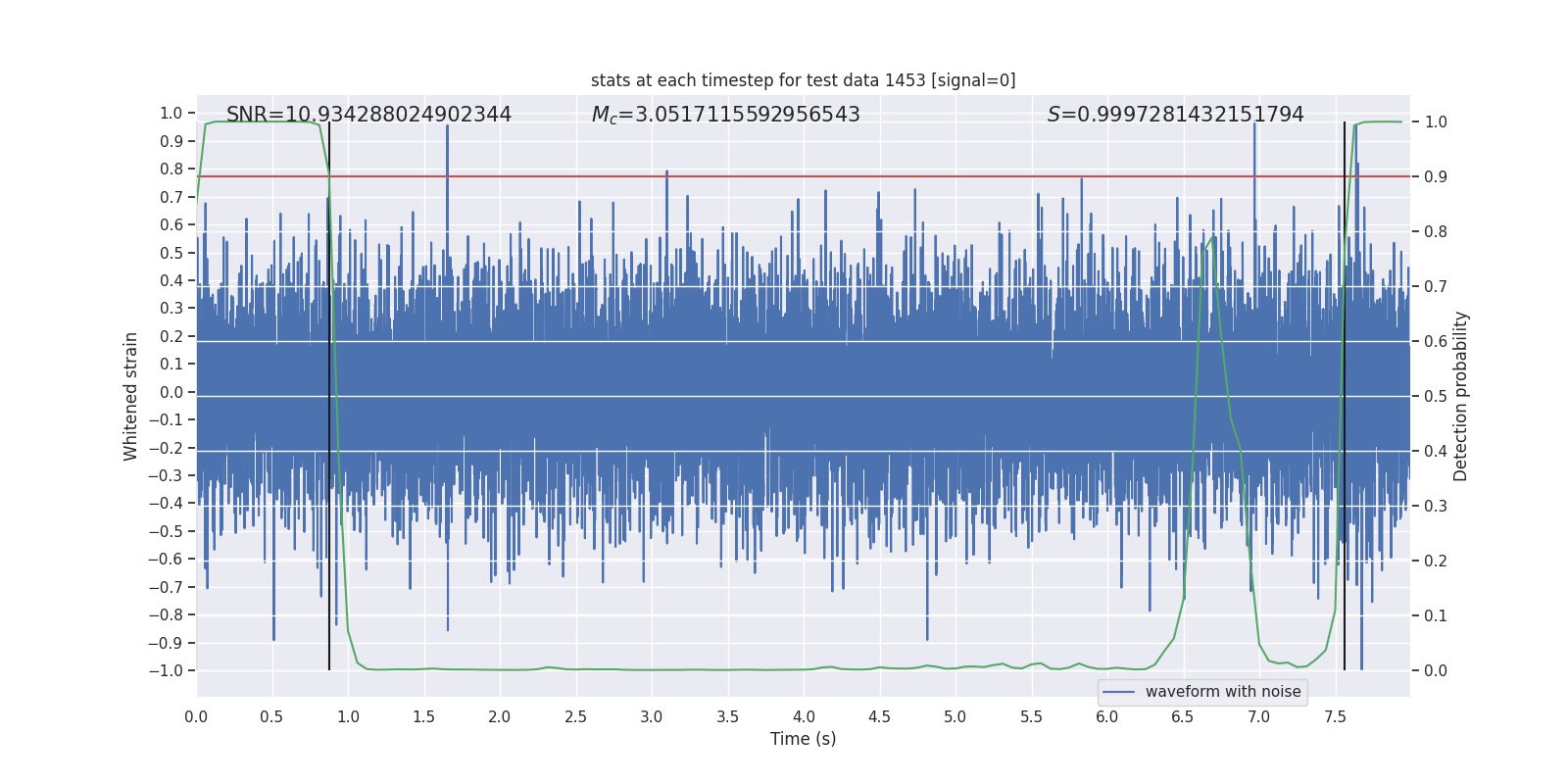Click the 'Detection probability' right axis label
The height and width of the screenshot is (784, 1568).
[x=1461, y=396]
